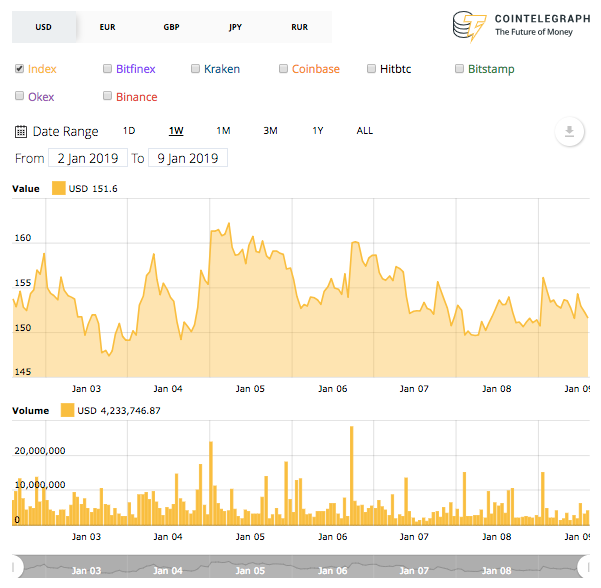Image resolution: width=601 pixels, height=588 pixels.
Task: Choose the 1M date range
Action: pos(223,131)
